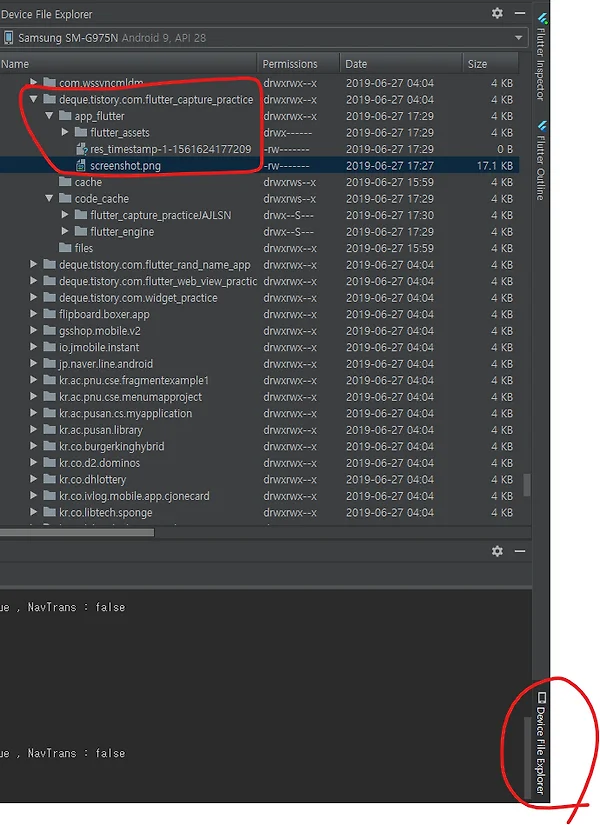Image resolution: width=600 pixels, height=825 pixels.
Task: Select the deque.tistory.com.widget_practice row
Action: tap(259, 297)
